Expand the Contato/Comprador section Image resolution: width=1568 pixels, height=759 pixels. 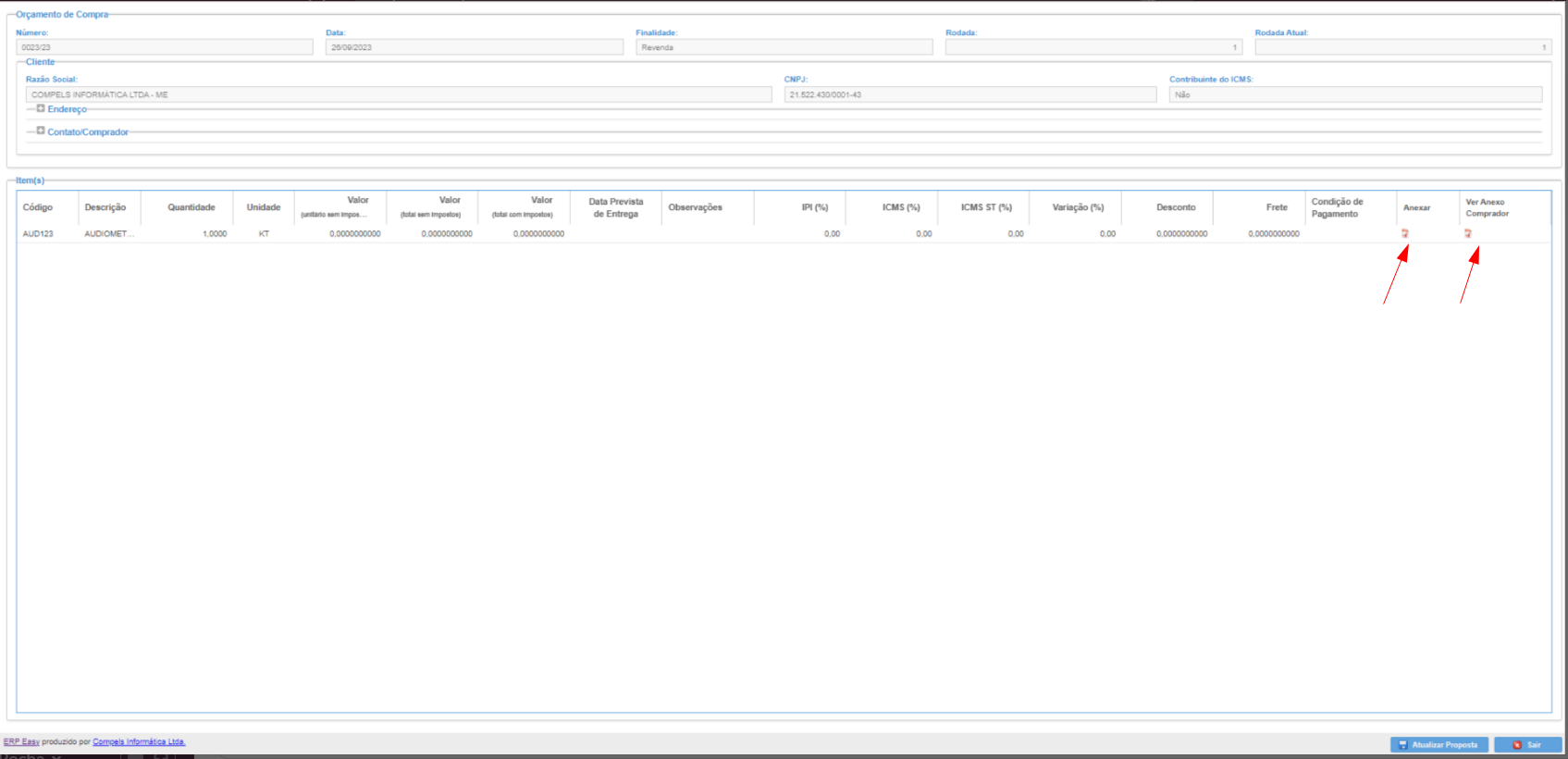coord(41,131)
